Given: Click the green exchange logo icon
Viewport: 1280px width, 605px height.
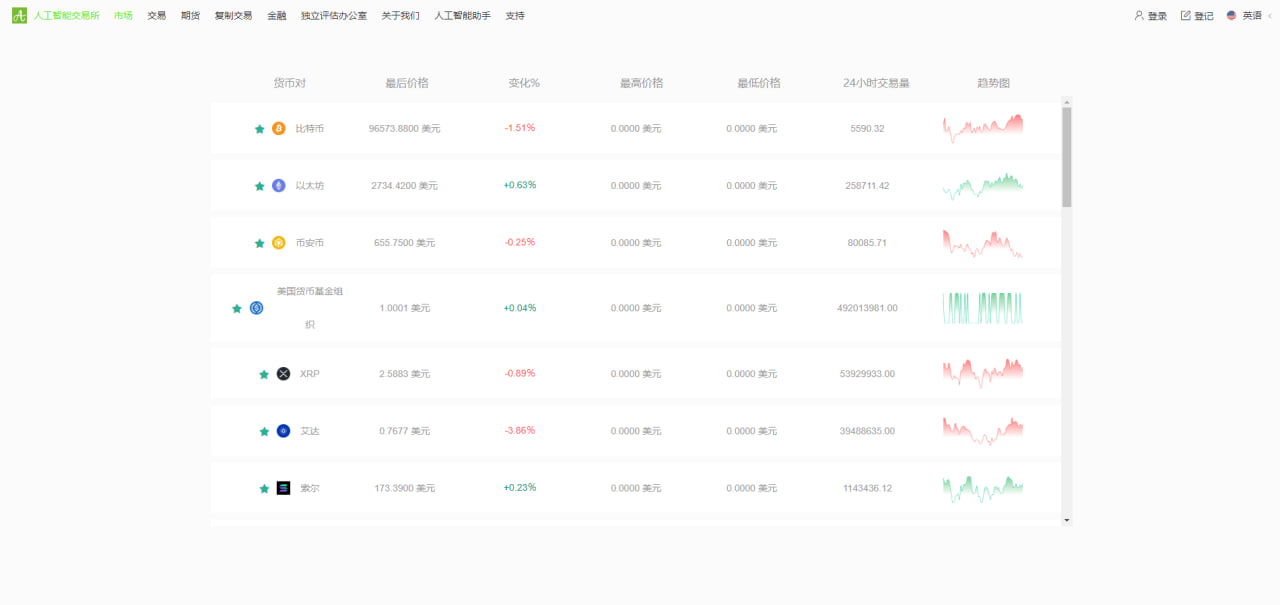Looking at the screenshot, I should [x=19, y=15].
